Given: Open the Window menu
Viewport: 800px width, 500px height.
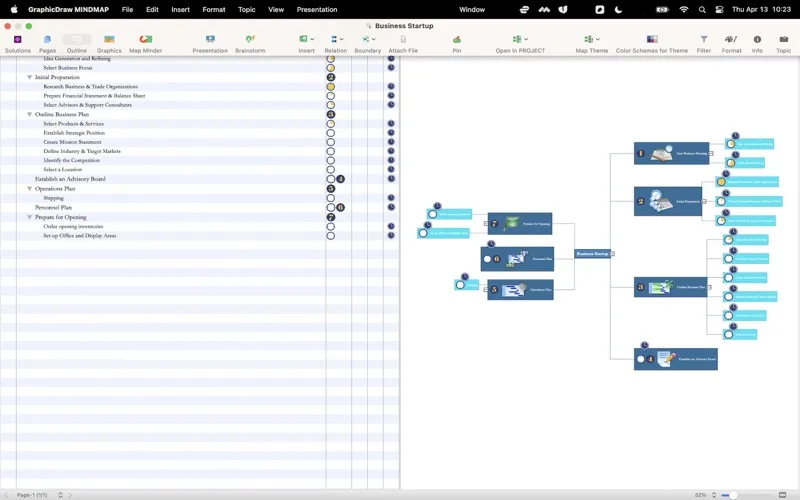Looking at the screenshot, I should 472,9.
